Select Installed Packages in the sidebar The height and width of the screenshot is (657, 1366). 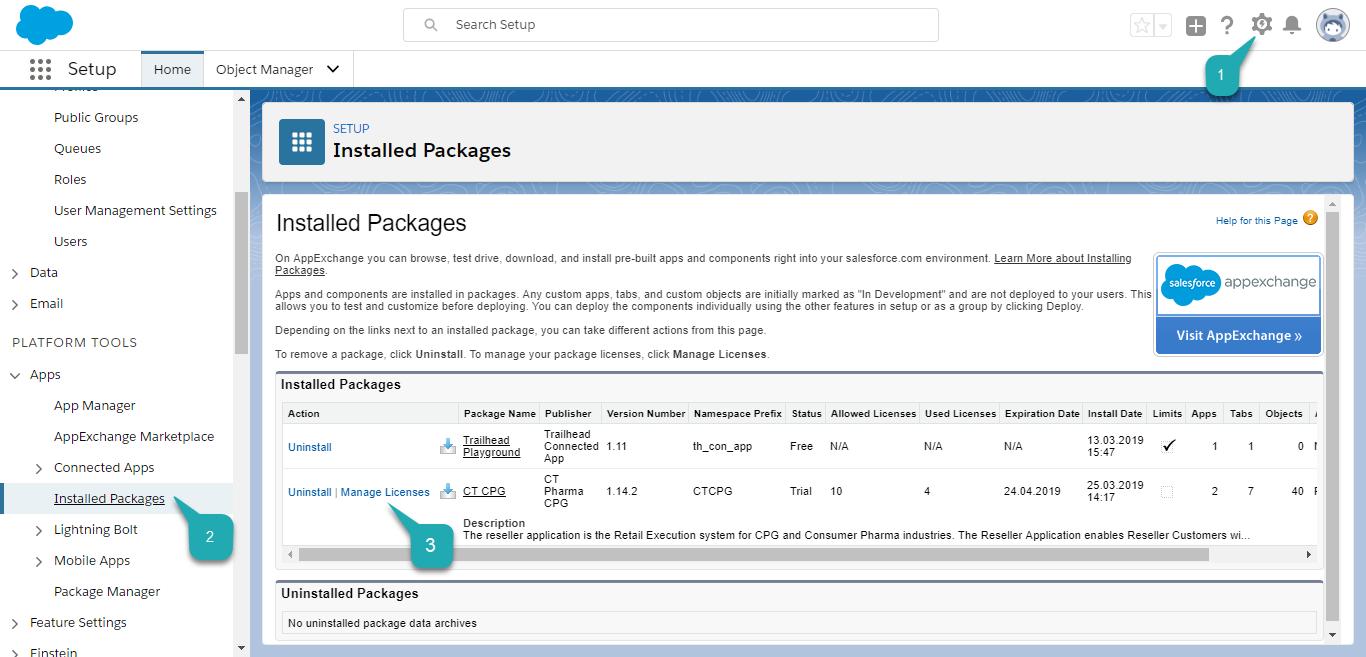[x=109, y=499]
